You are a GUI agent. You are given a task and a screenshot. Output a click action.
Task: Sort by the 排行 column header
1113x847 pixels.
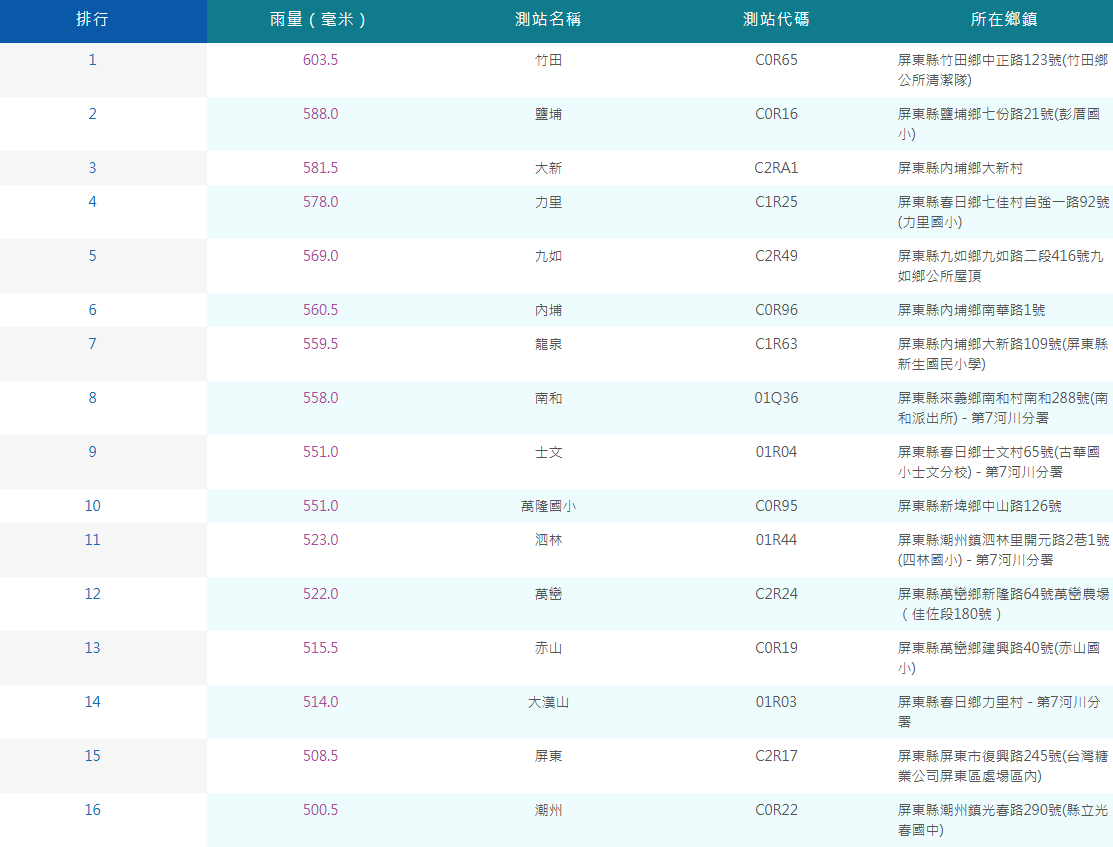92,19
